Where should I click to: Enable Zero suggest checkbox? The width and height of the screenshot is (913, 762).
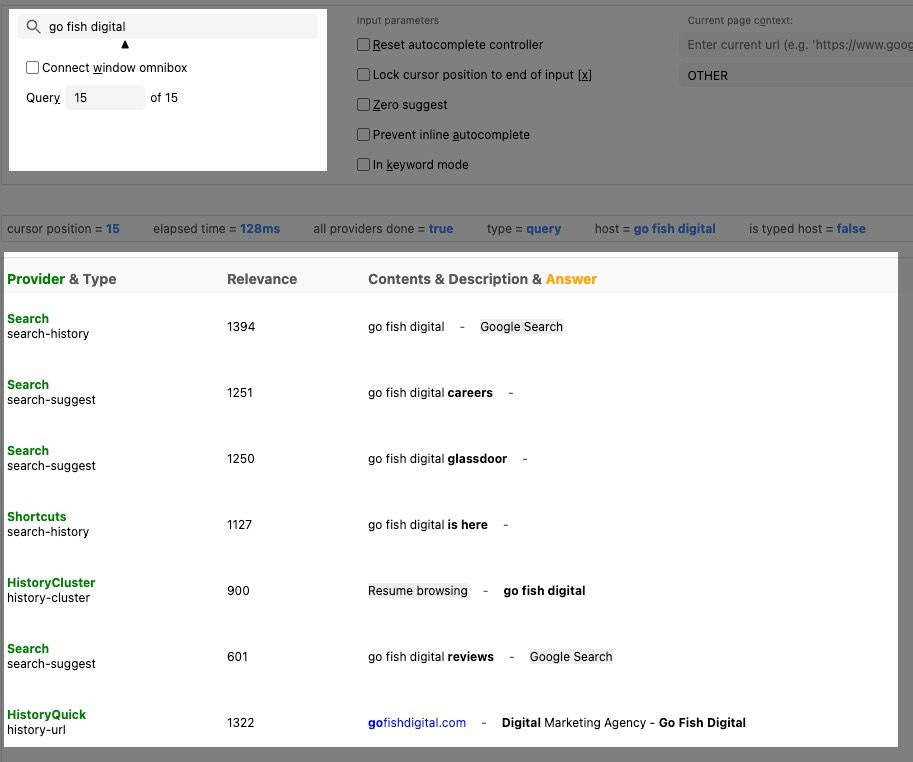pos(363,105)
